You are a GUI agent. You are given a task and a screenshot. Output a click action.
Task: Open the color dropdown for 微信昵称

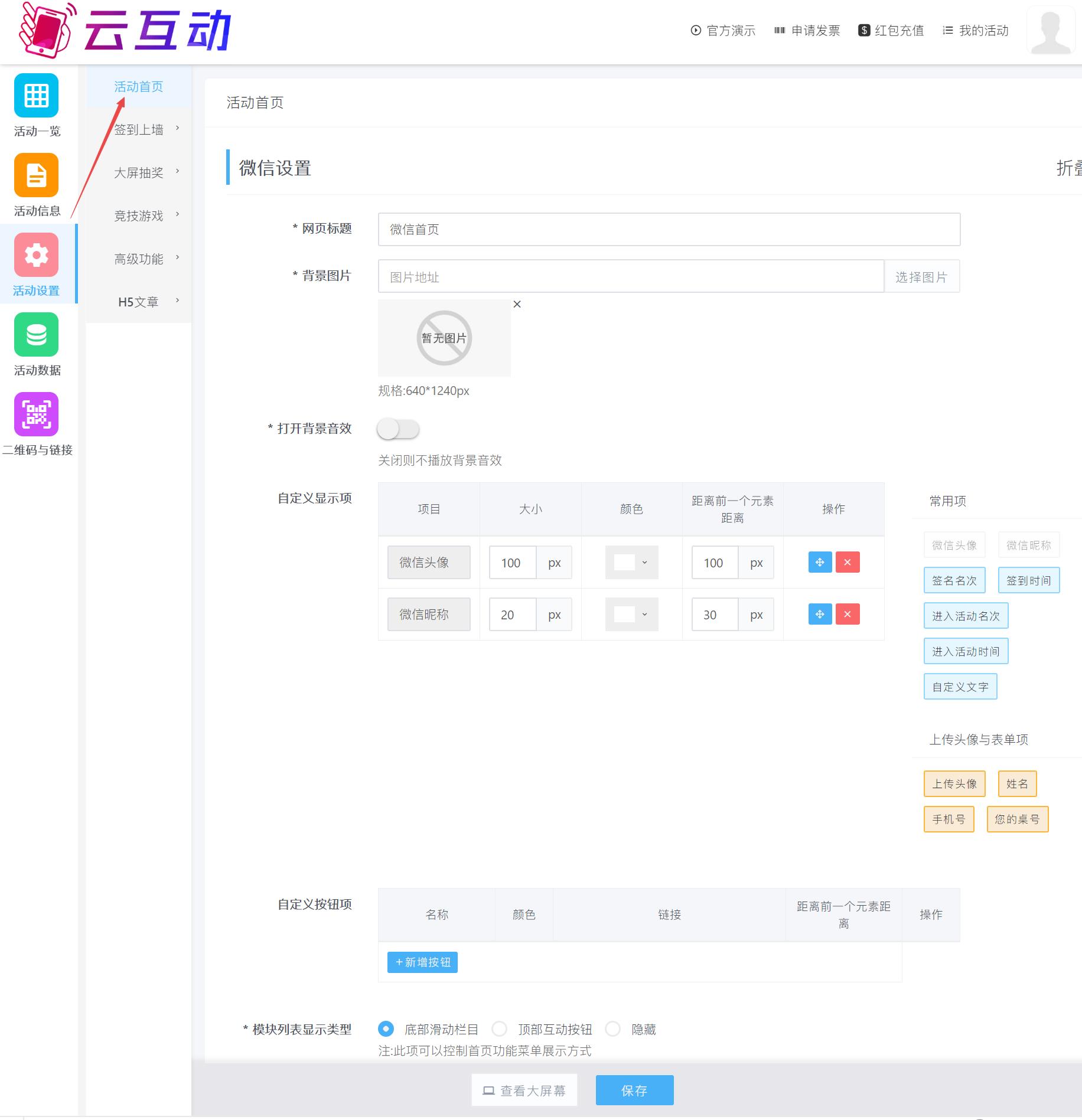(631, 615)
